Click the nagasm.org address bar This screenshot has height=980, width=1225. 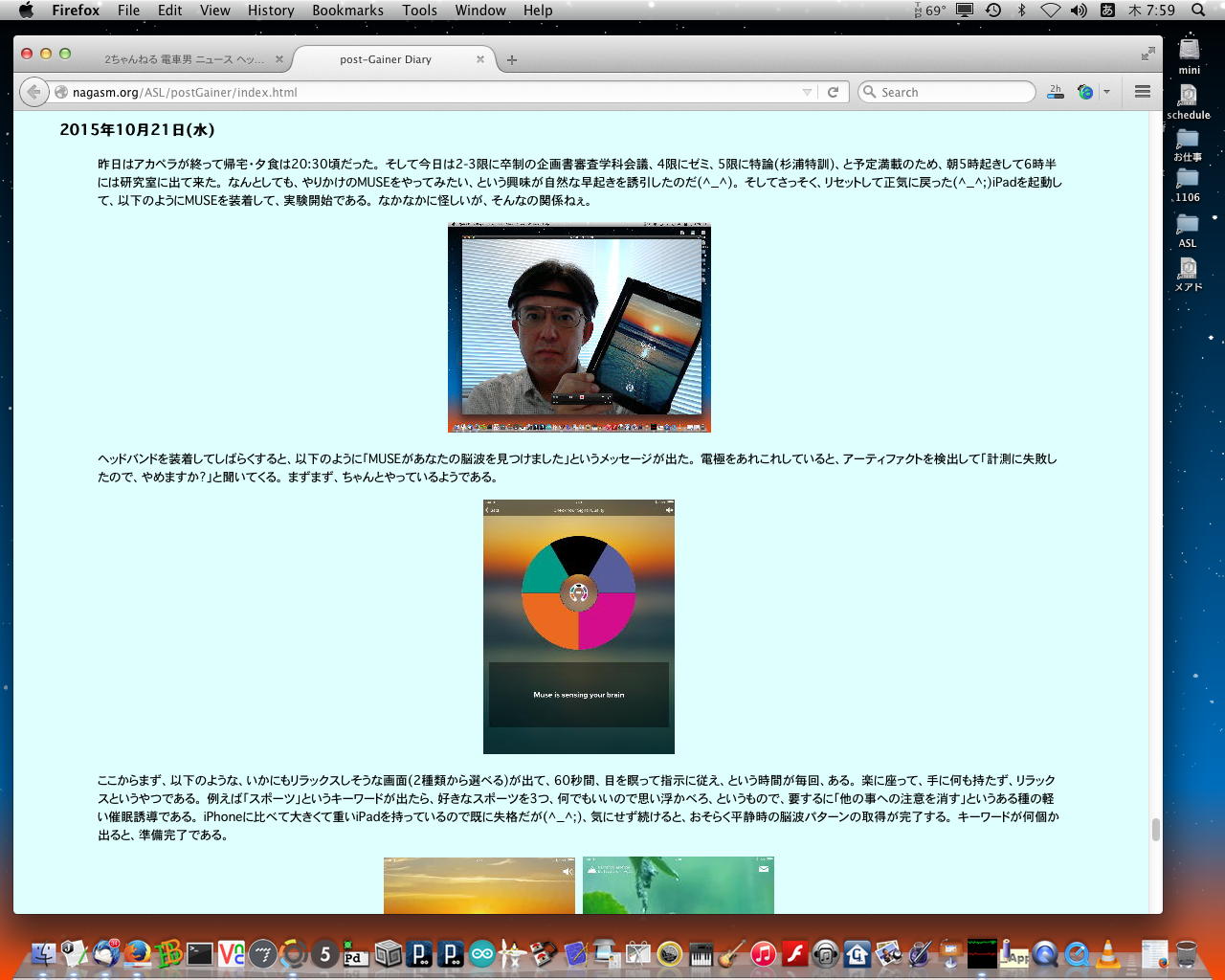click(x=435, y=92)
